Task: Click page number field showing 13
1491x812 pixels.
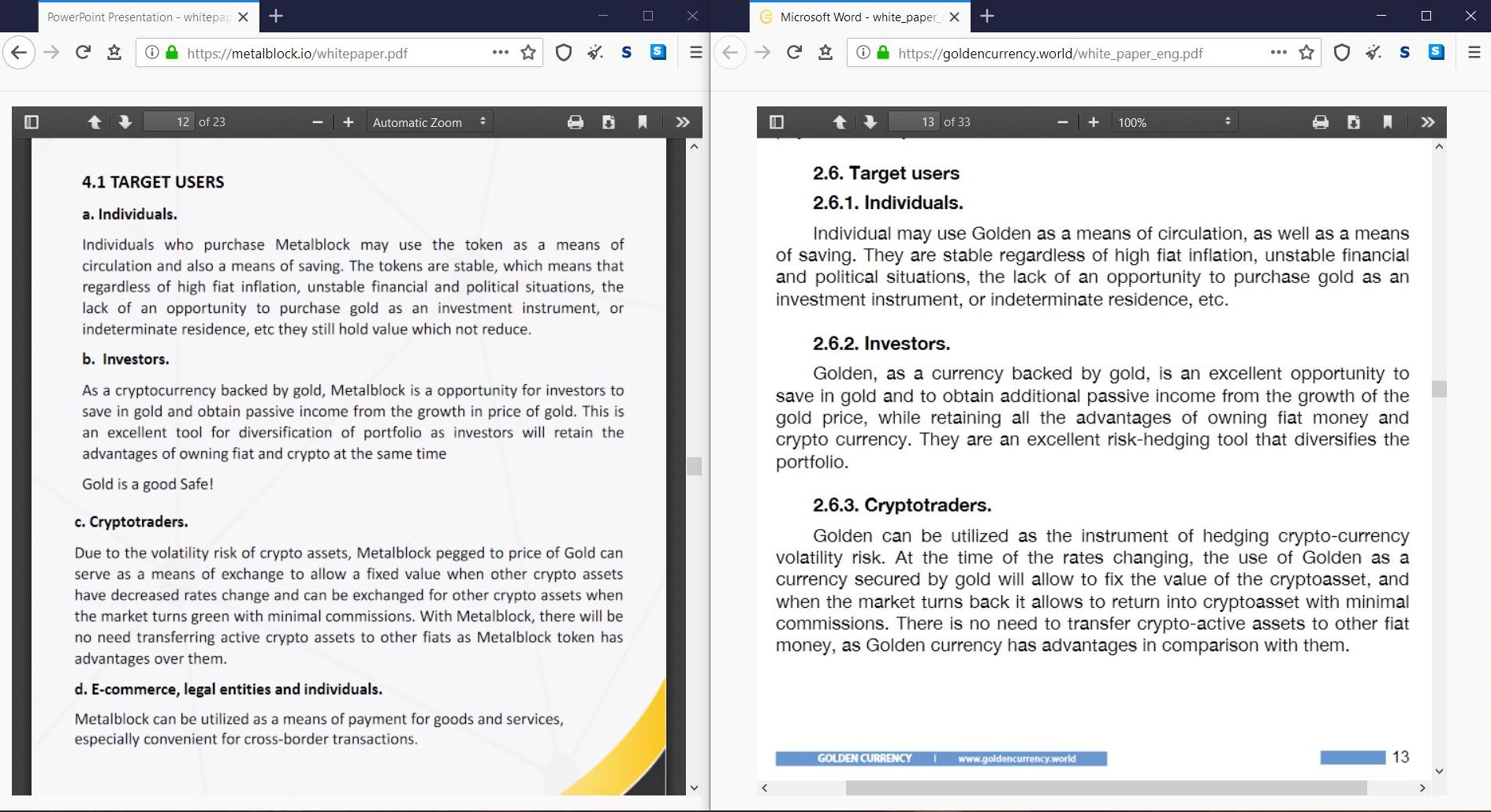Action: click(914, 122)
